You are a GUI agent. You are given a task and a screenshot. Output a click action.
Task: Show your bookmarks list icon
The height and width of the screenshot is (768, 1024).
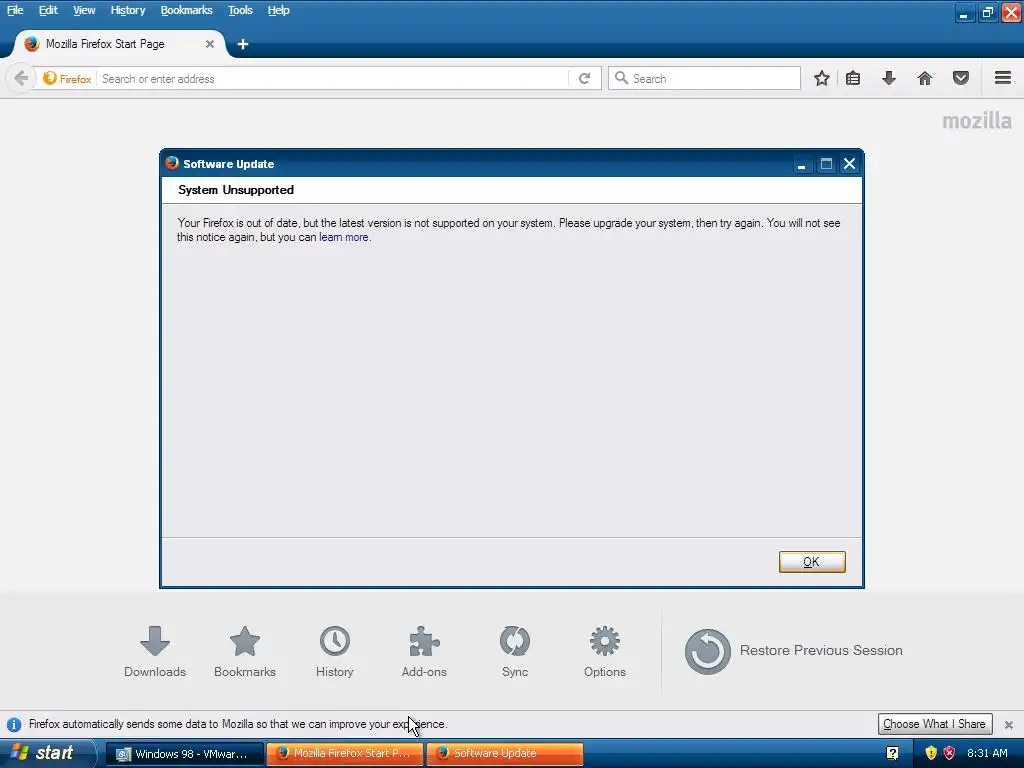tap(853, 78)
